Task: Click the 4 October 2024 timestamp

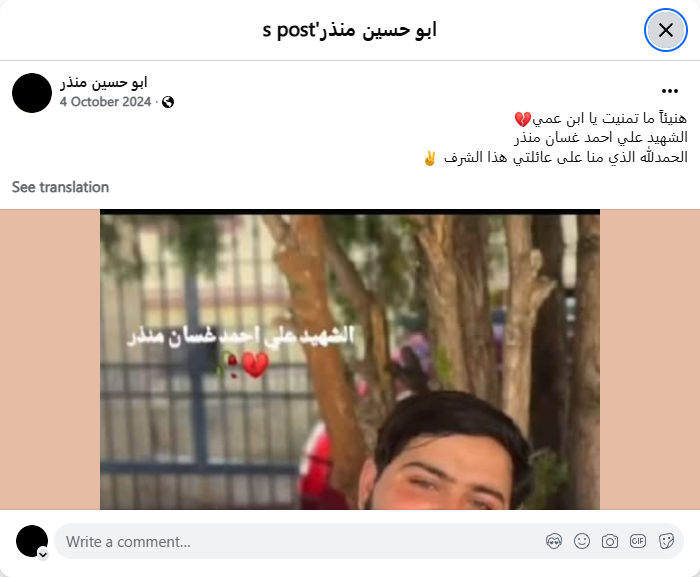Action: point(105,102)
